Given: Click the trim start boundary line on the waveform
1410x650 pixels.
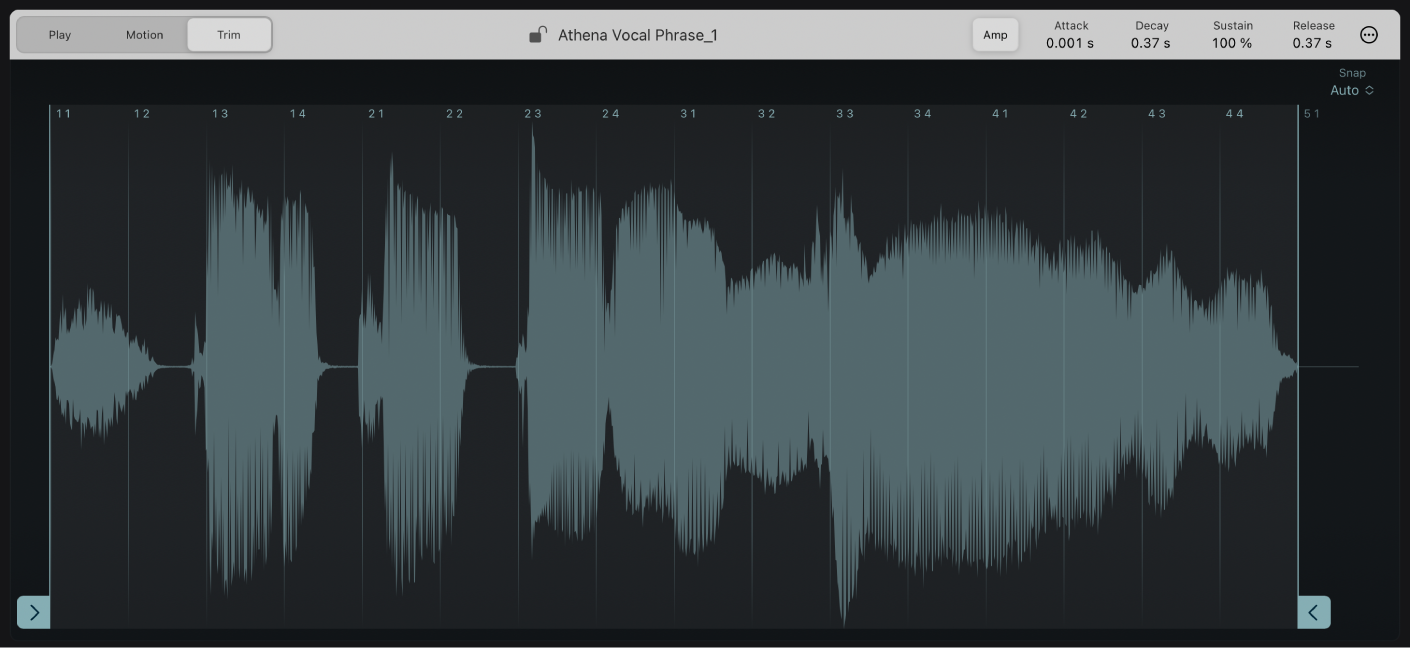Looking at the screenshot, I should (x=50, y=370).
